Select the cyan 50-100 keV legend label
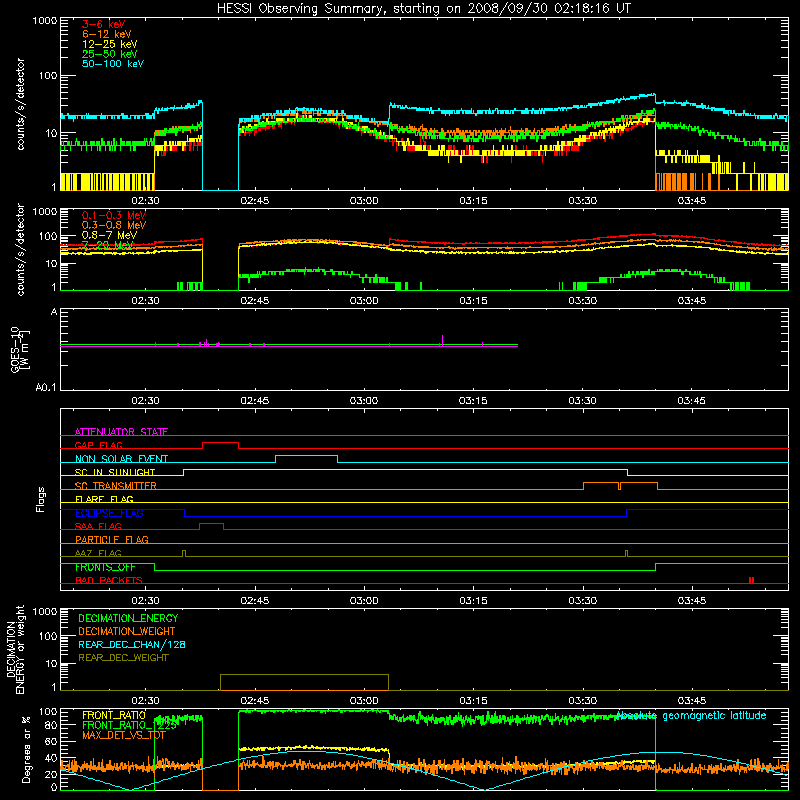Image resolution: width=800 pixels, height=800 pixels. (x=113, y=64)
